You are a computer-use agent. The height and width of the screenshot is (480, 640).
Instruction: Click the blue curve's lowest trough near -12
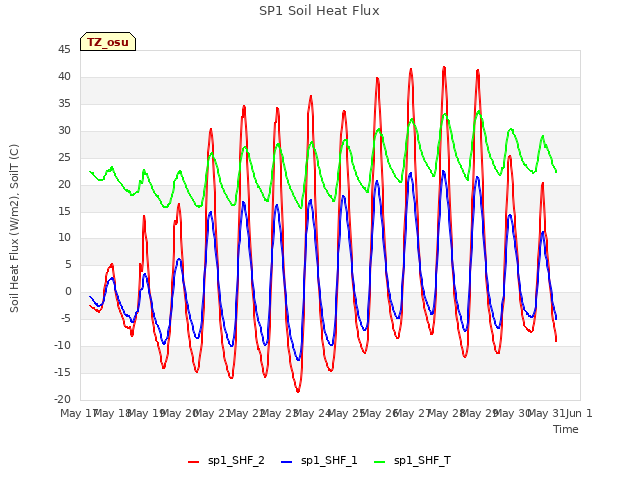coord(298,359)
